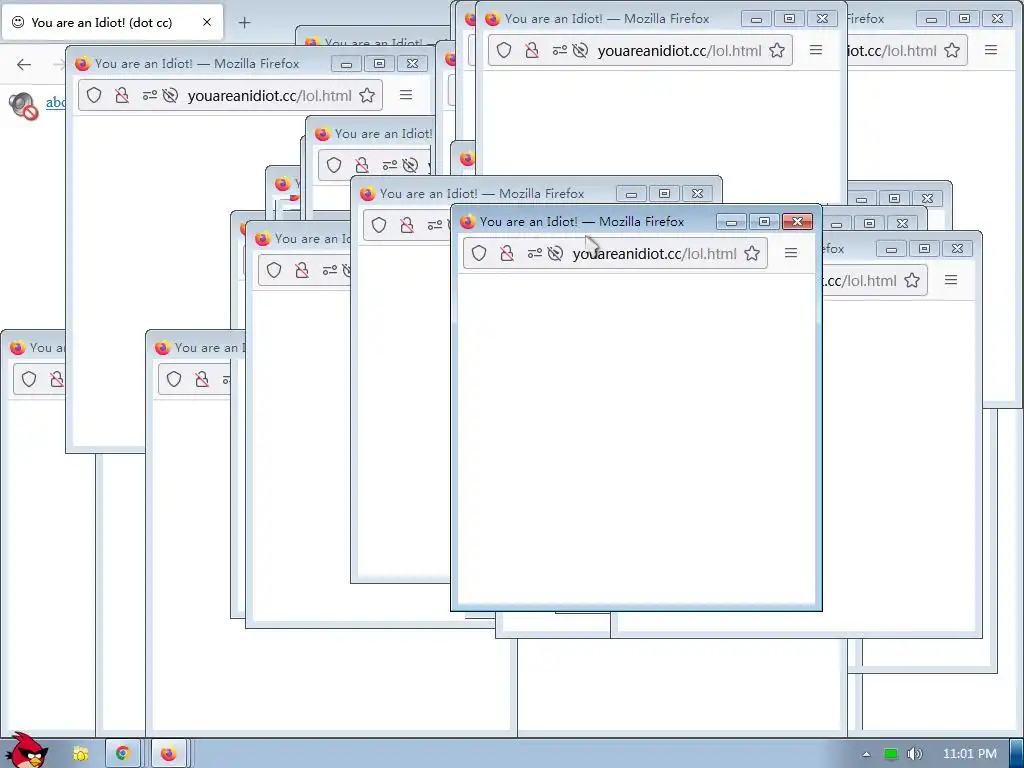The image size is (1024, 768).
Task: Minimize the active Firefox popup window
Action: pyautogui.click(x=731, y=222)
